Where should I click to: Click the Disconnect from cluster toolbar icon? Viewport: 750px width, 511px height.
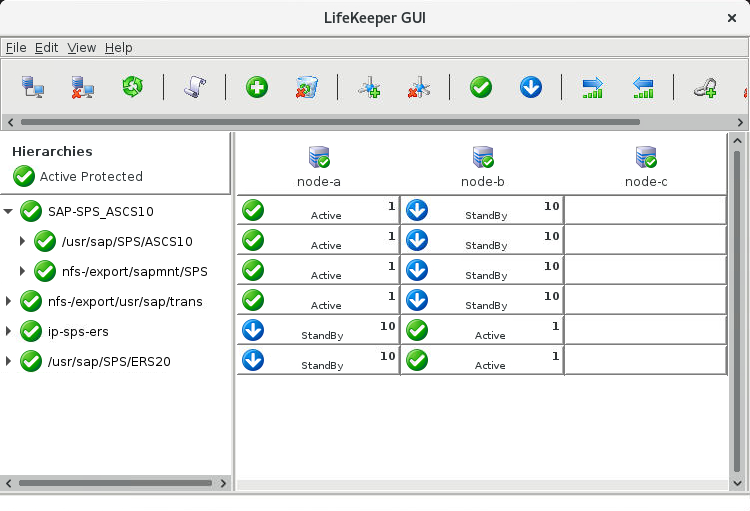(82, 87)
